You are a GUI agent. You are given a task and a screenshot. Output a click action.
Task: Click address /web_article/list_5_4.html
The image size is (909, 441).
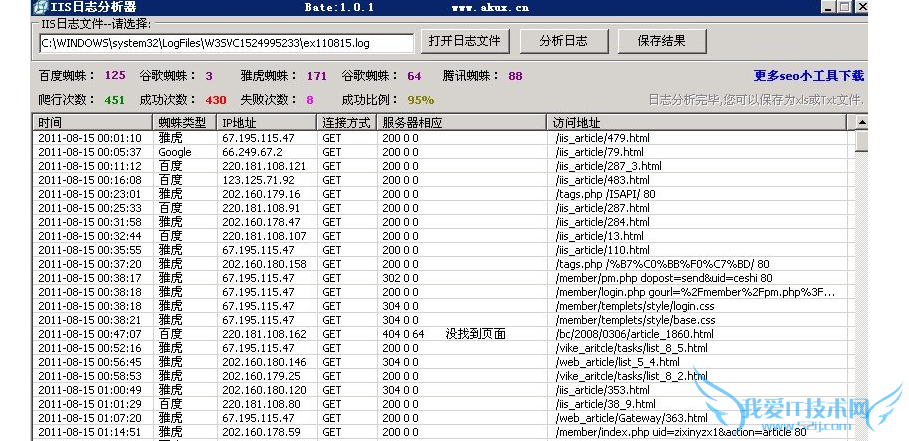pos(617,362)
